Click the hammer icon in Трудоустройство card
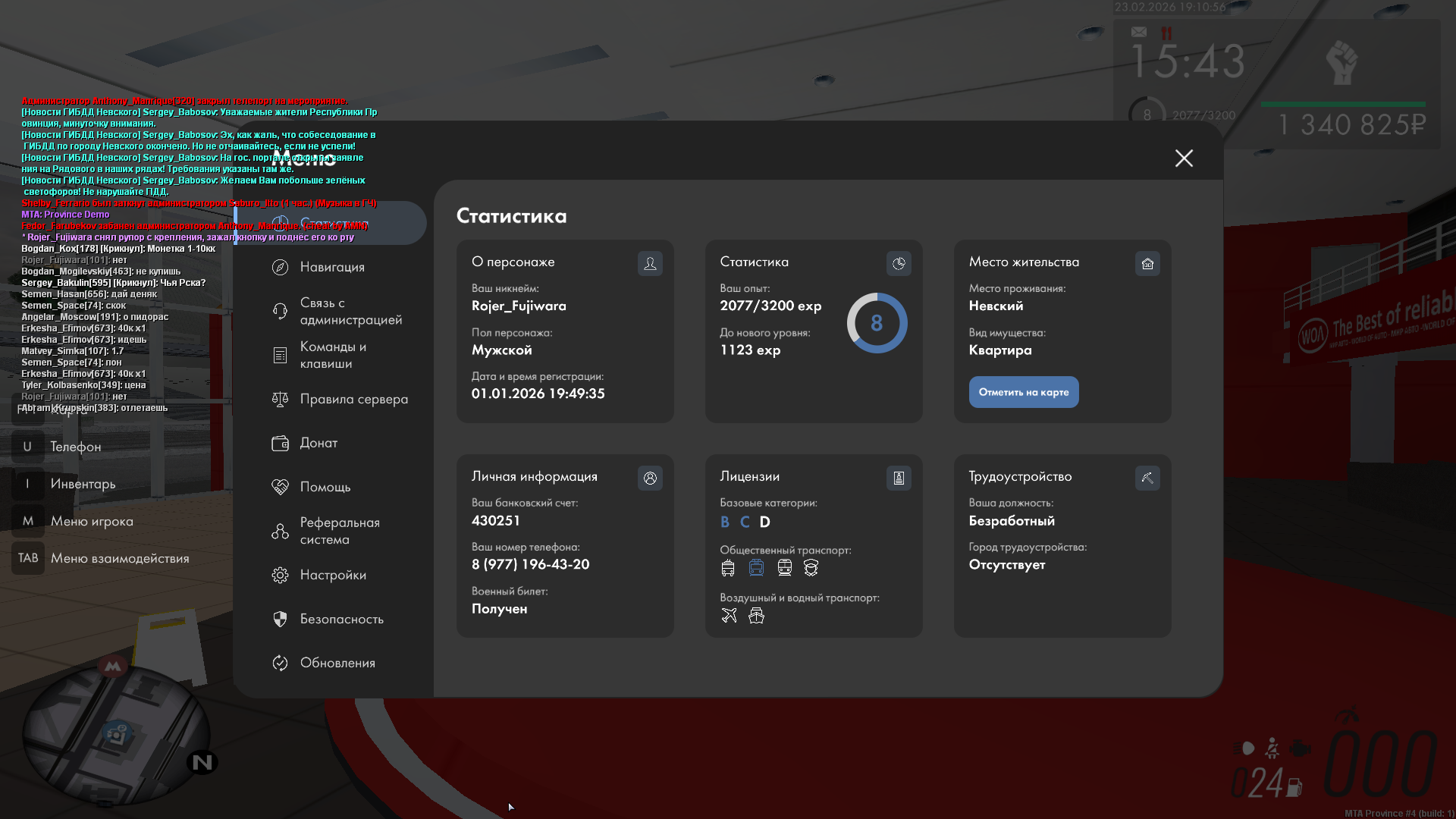 pos(1147,479)
